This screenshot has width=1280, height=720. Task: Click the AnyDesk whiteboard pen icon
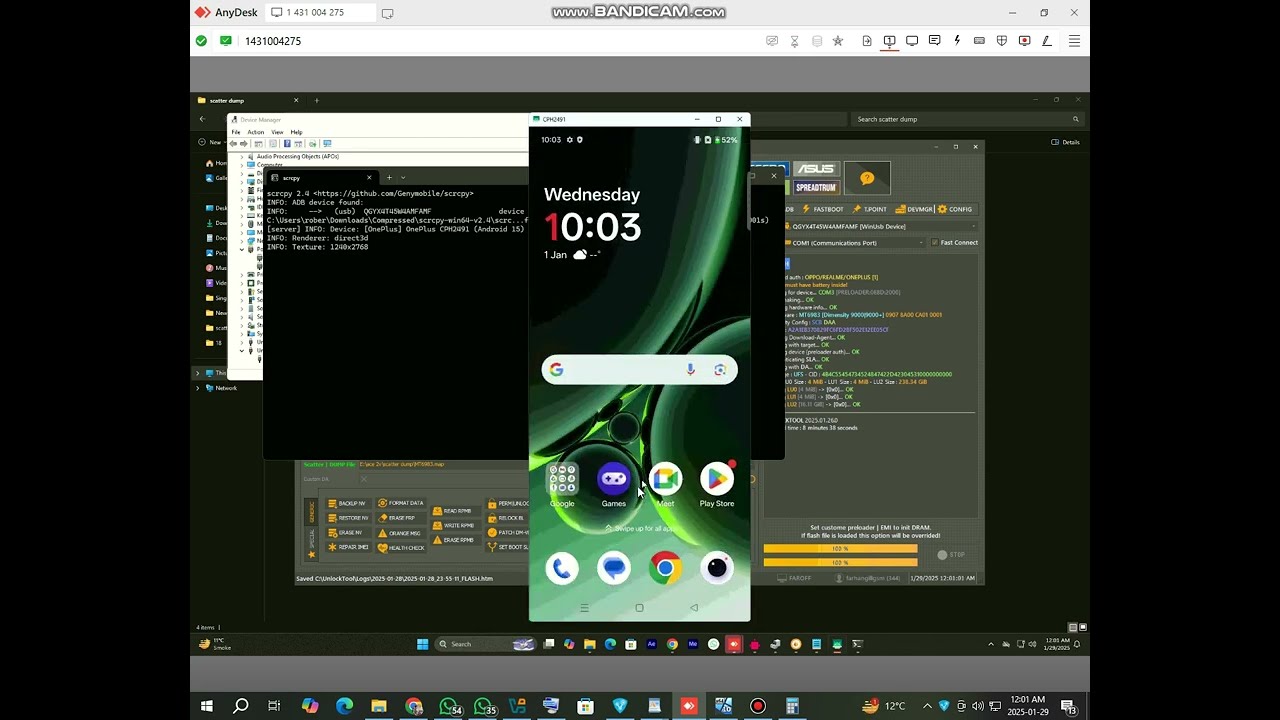(1047, 41)
